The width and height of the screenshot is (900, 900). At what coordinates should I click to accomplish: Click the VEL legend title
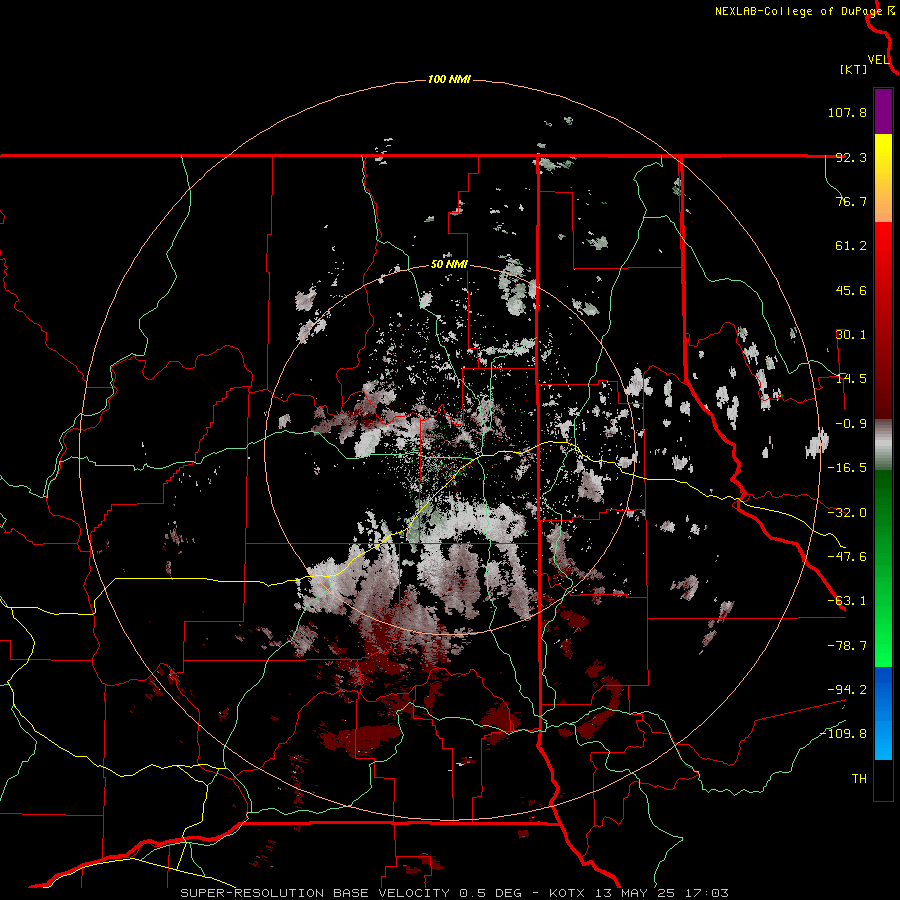click(x=878, y=60)
